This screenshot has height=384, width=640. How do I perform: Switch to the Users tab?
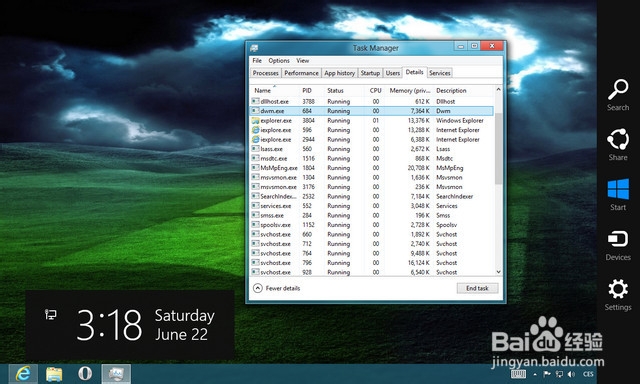click(x=393, y=73)
